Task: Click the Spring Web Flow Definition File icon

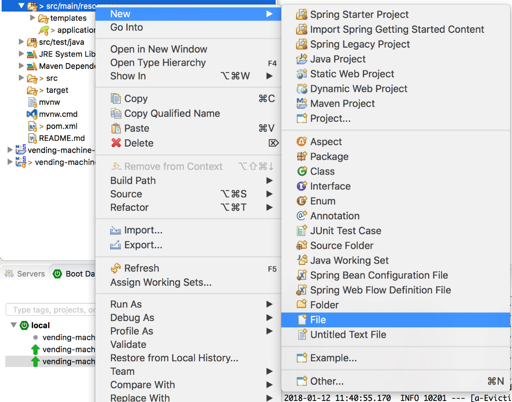Action: click(302, 290)
